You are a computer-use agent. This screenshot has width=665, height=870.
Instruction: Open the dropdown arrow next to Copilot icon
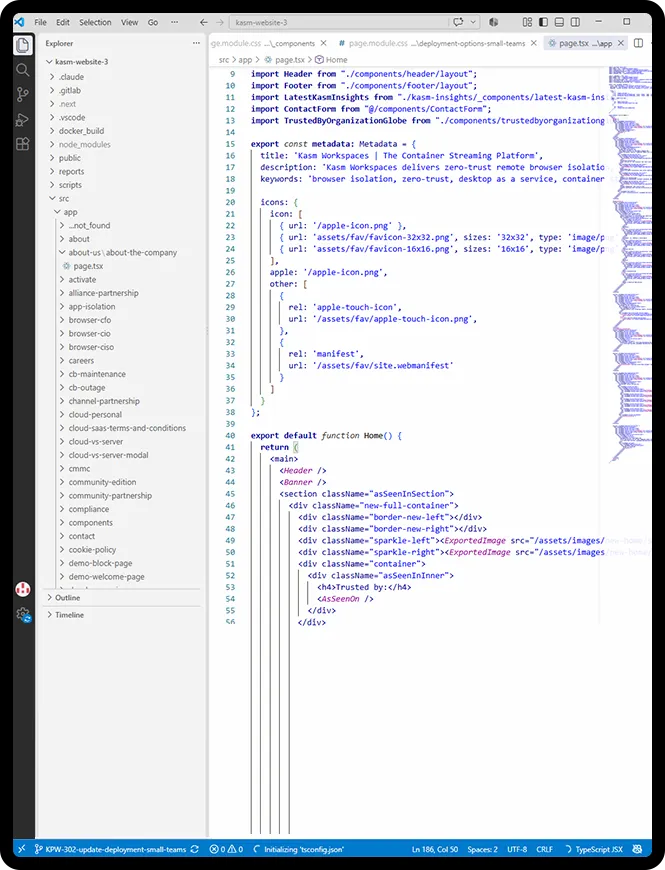[473, 22]
